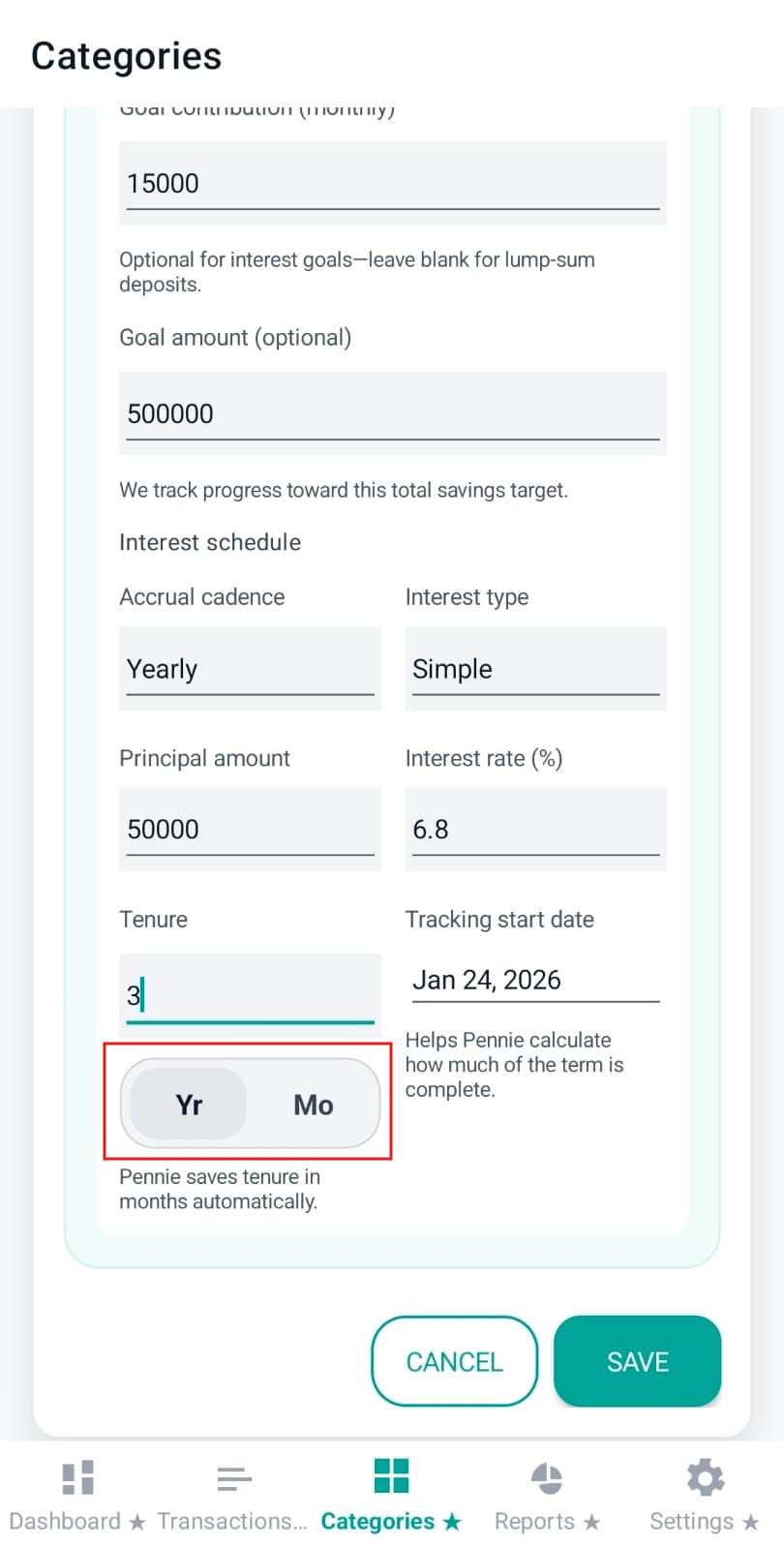Set tenure unit to Yr
Viewport: 784px width, 1548px height.
tap(188, 1104)
